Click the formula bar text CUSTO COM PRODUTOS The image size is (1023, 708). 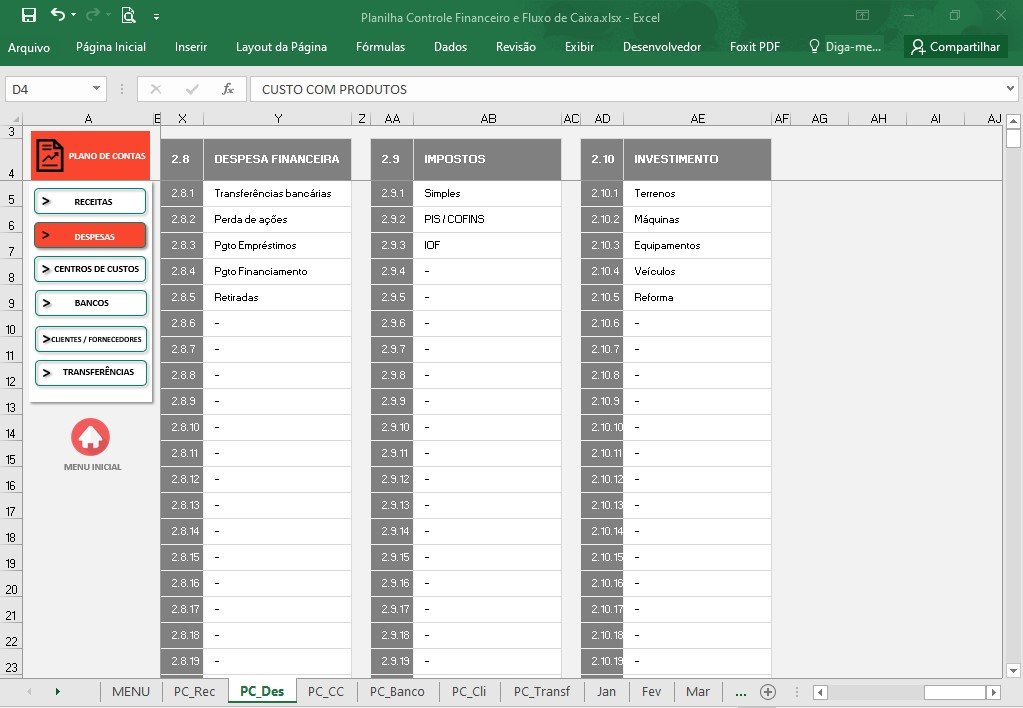[334, 89]
